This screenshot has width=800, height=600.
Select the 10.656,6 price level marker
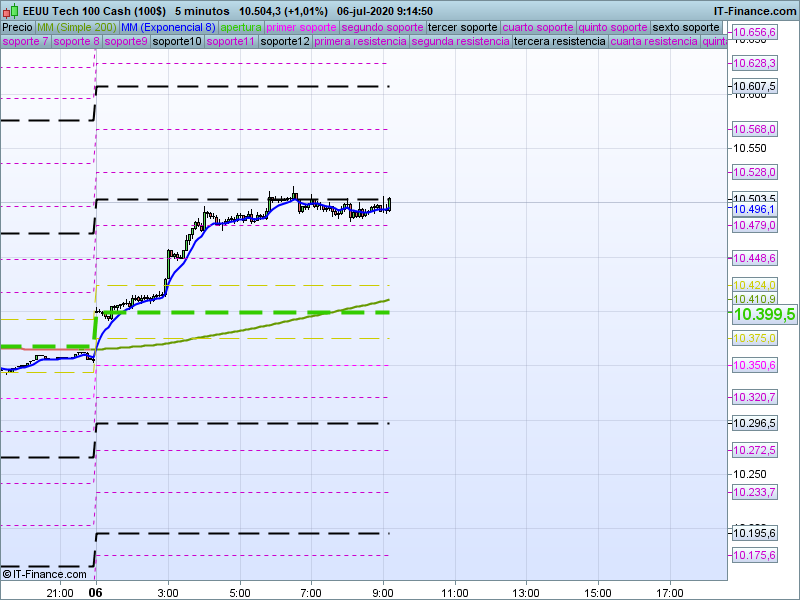click(754, 32)
